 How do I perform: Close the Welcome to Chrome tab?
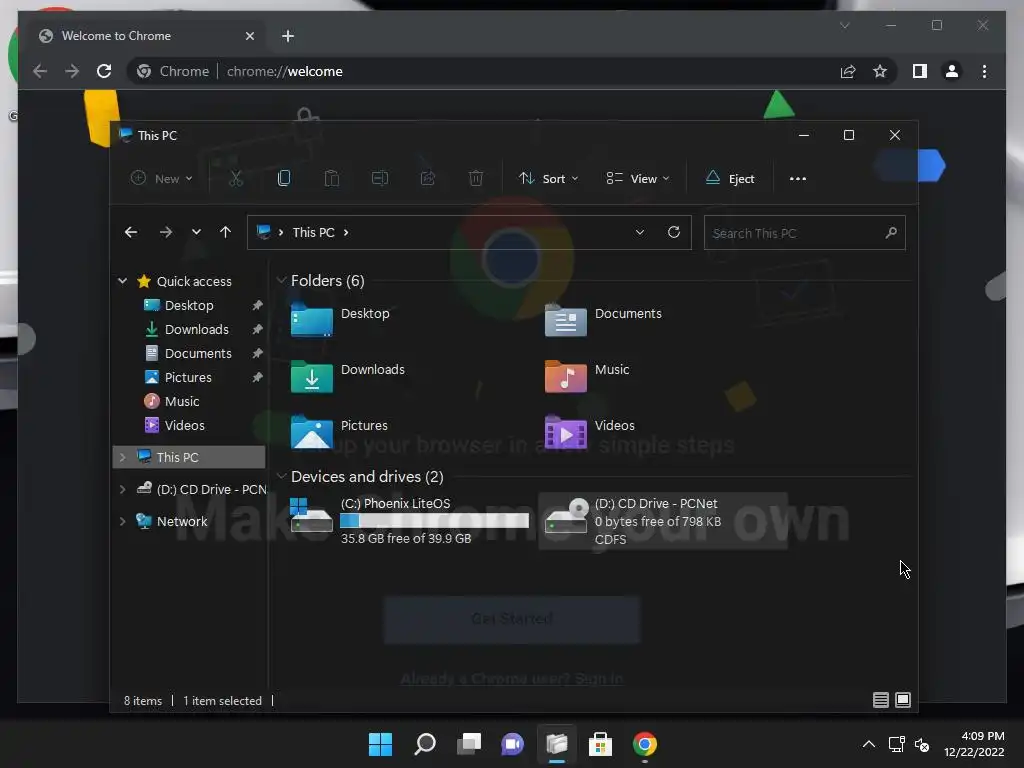coord(249,36)
